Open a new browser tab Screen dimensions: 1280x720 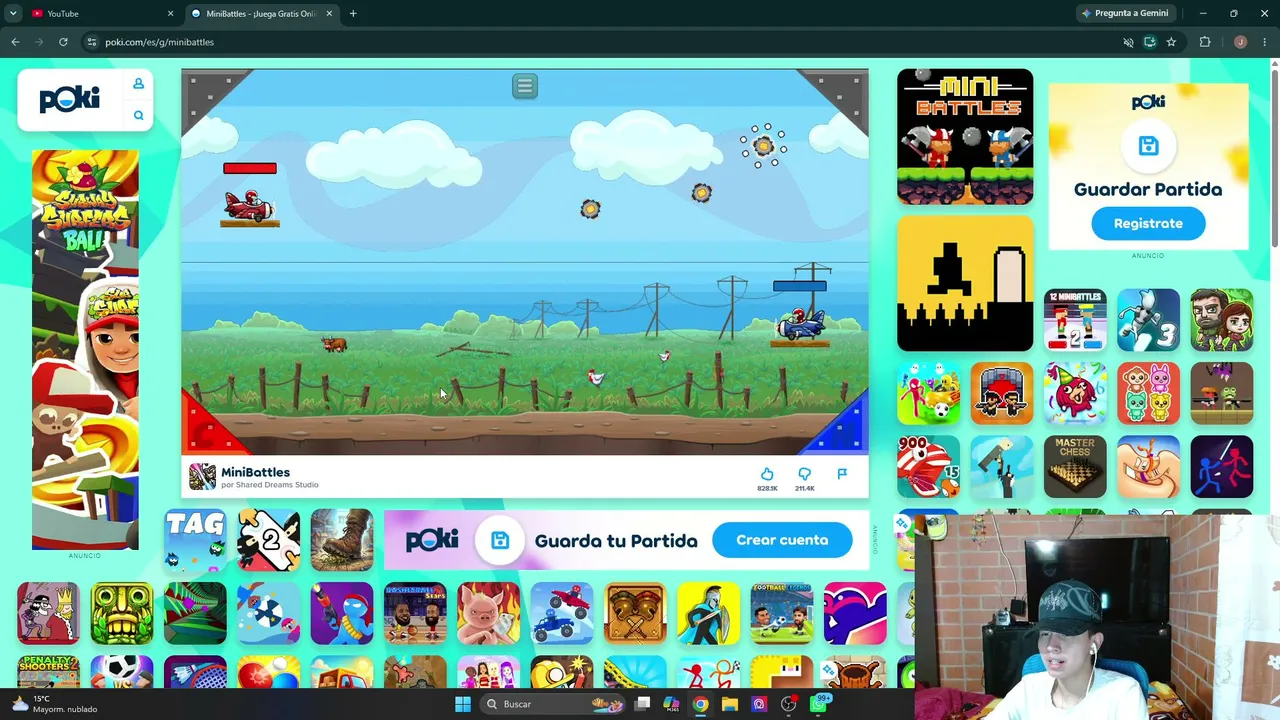[353, 13]
